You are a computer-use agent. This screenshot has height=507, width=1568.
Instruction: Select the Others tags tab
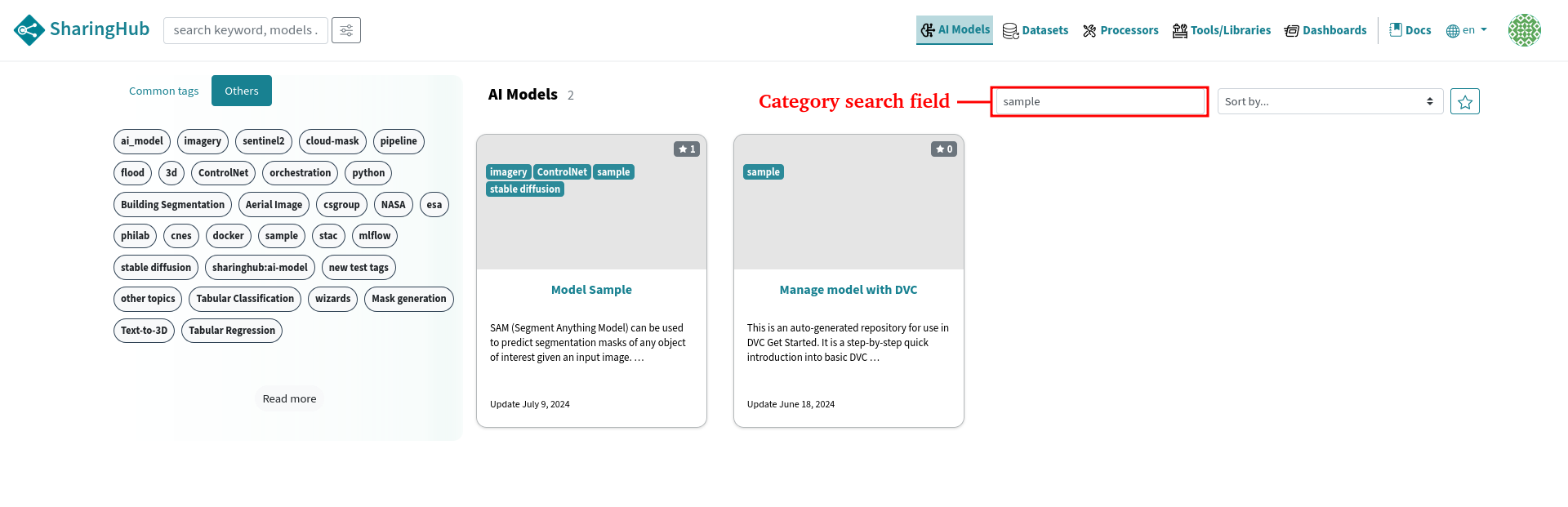pyautogui.click(x=242, y=91)
